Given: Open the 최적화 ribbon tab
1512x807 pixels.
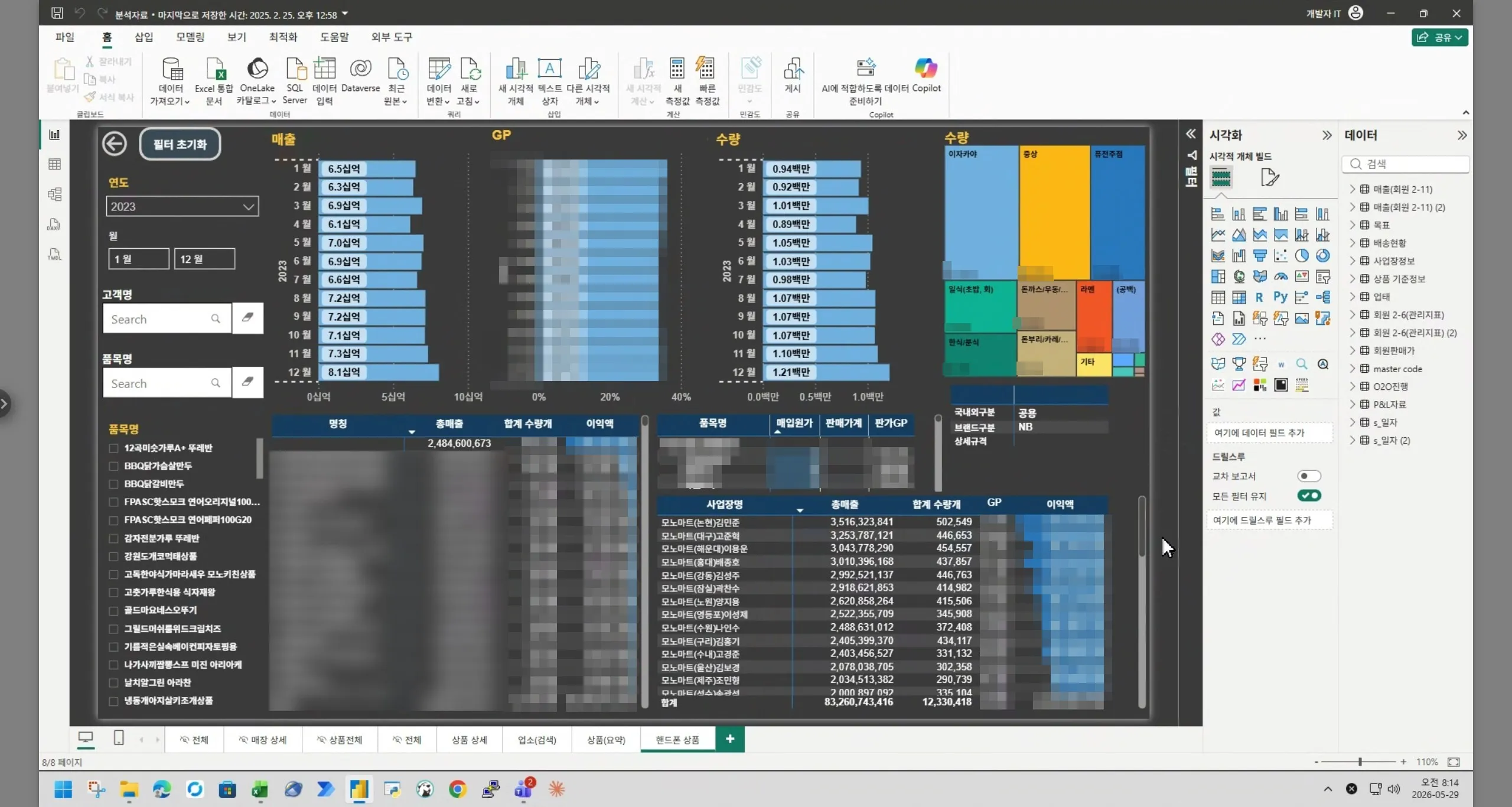Looking at the screenshot, I should click(x=283, y=37).
